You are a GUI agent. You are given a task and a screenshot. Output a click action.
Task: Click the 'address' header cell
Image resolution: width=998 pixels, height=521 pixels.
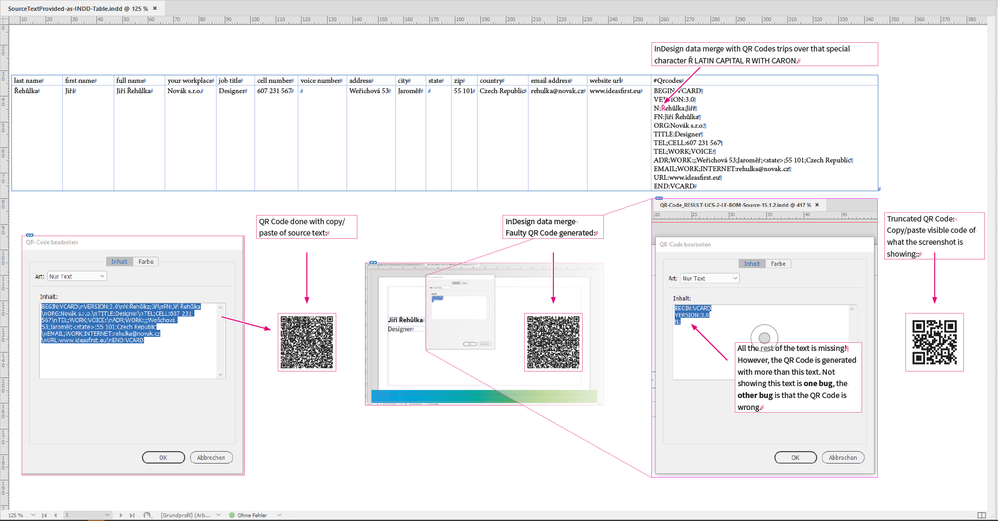click(x=371, y=81)
